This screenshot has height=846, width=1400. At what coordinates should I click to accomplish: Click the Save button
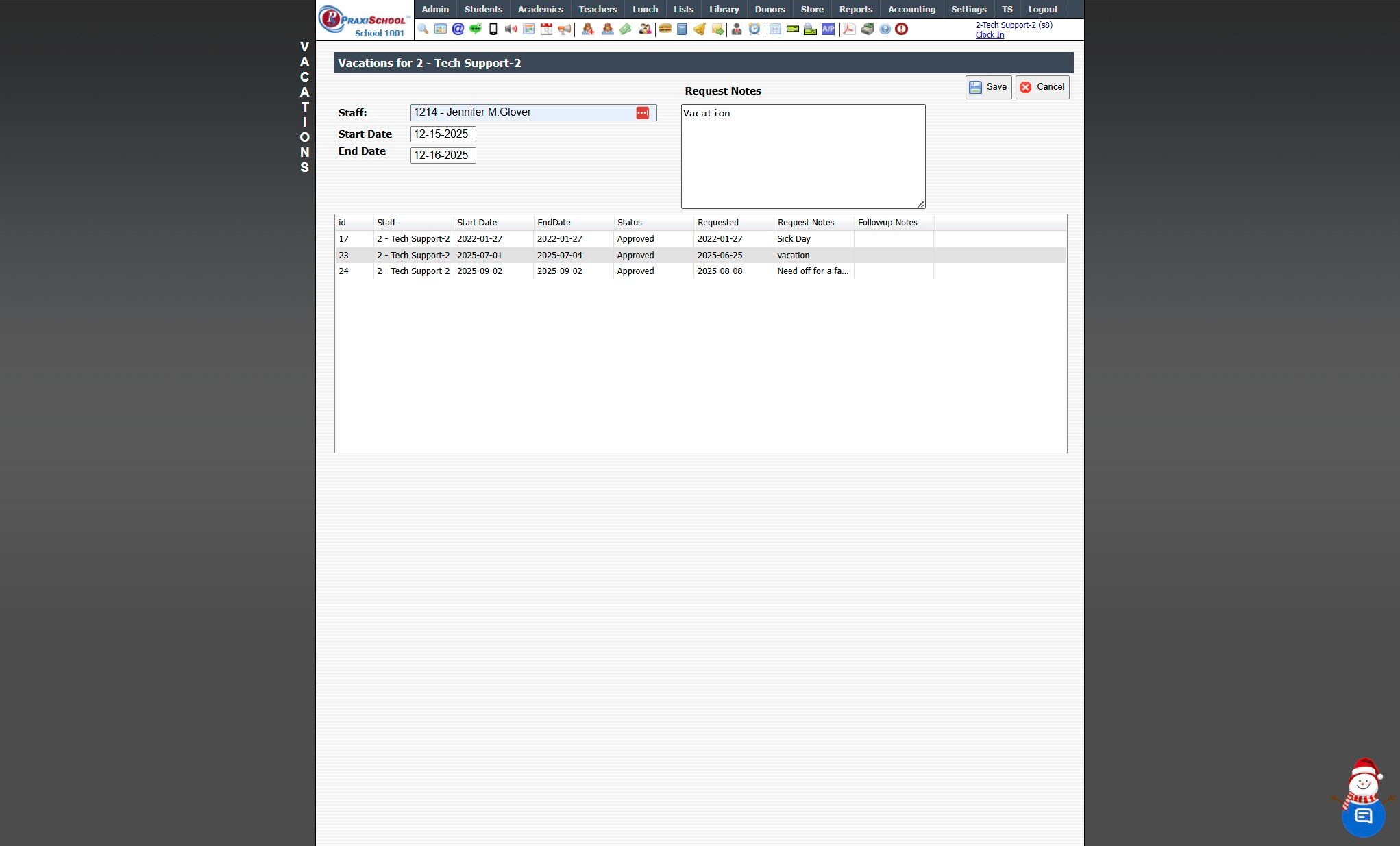(988, 87)
